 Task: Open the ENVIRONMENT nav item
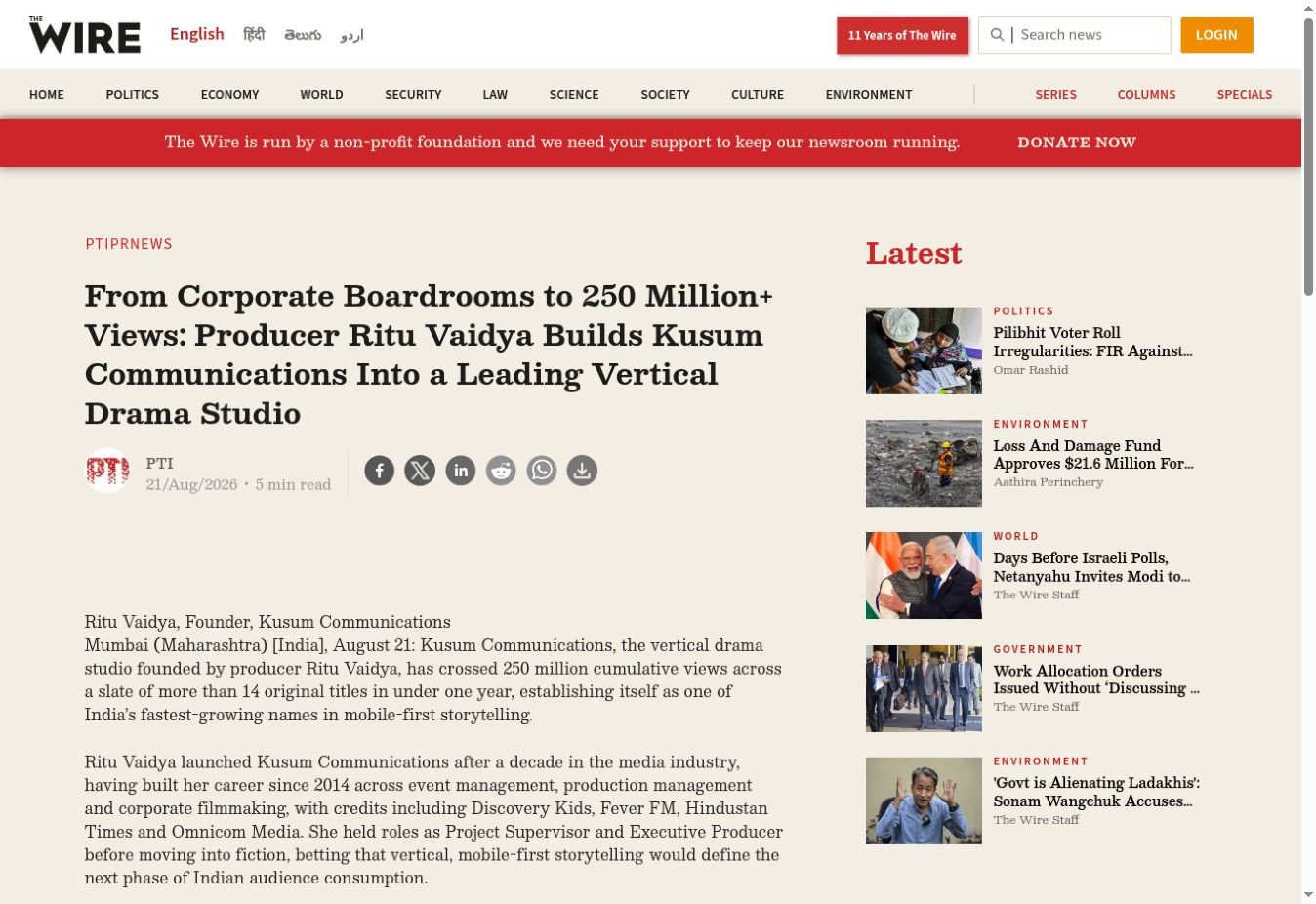[869, 95]
